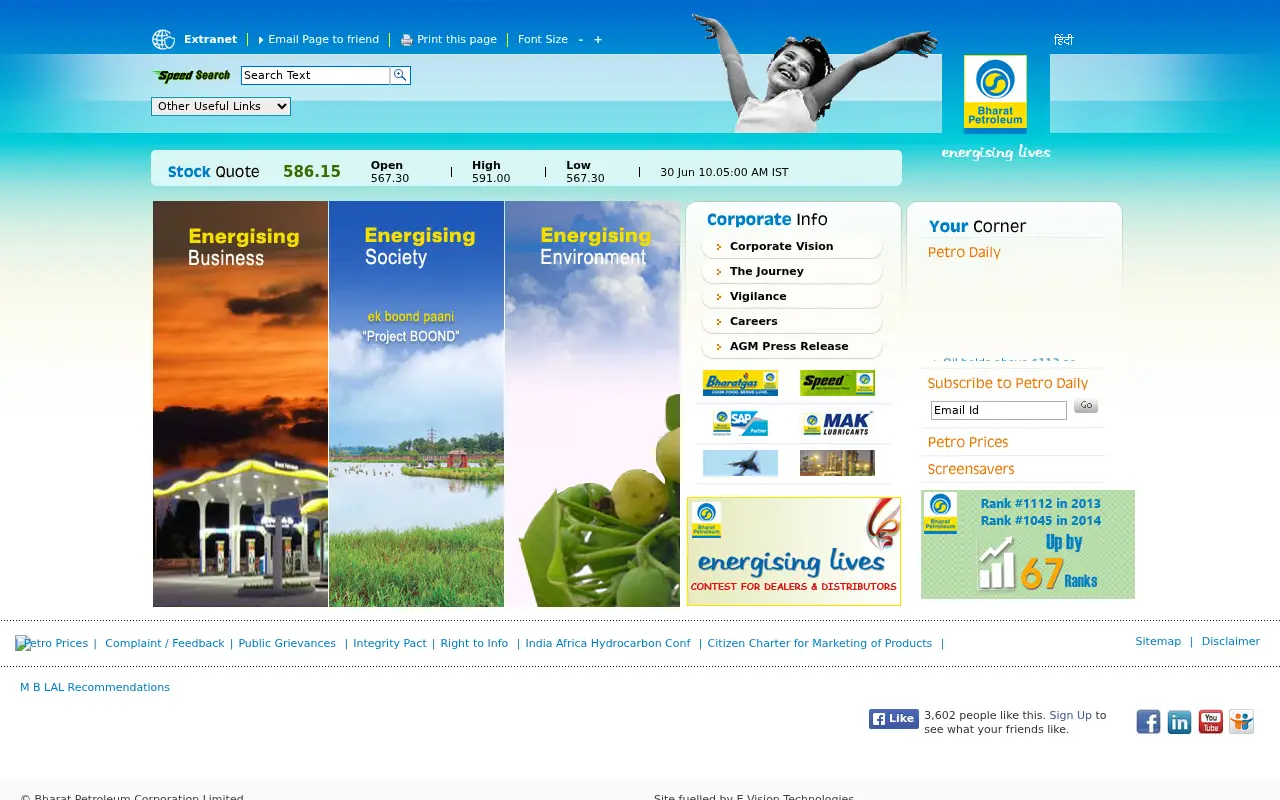Click the airplane aviation thumbnail
This screenshot has height=800, width=1280.
click(740, 463)
